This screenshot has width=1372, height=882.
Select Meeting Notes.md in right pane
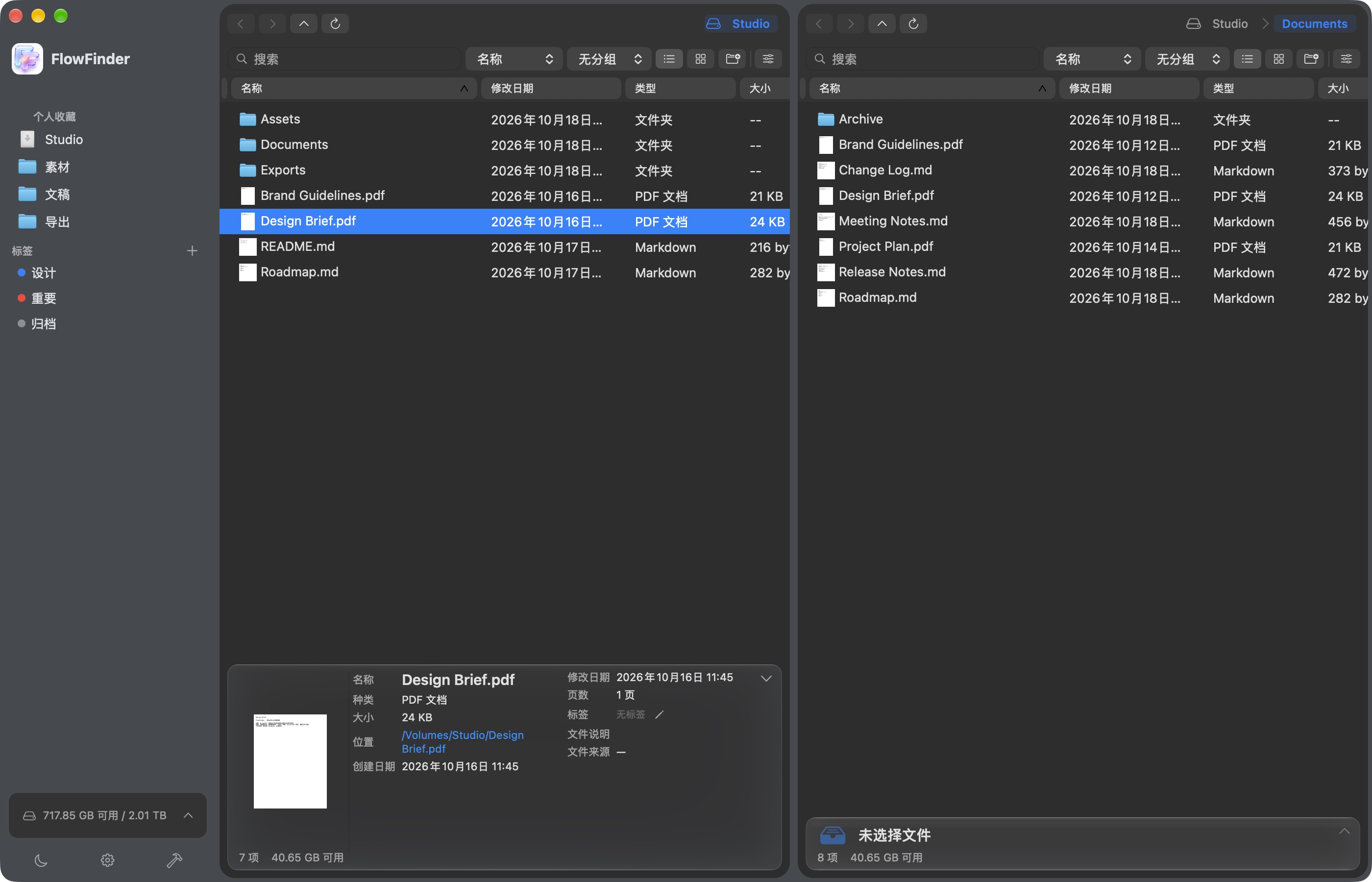click(x=1083, y=221)
